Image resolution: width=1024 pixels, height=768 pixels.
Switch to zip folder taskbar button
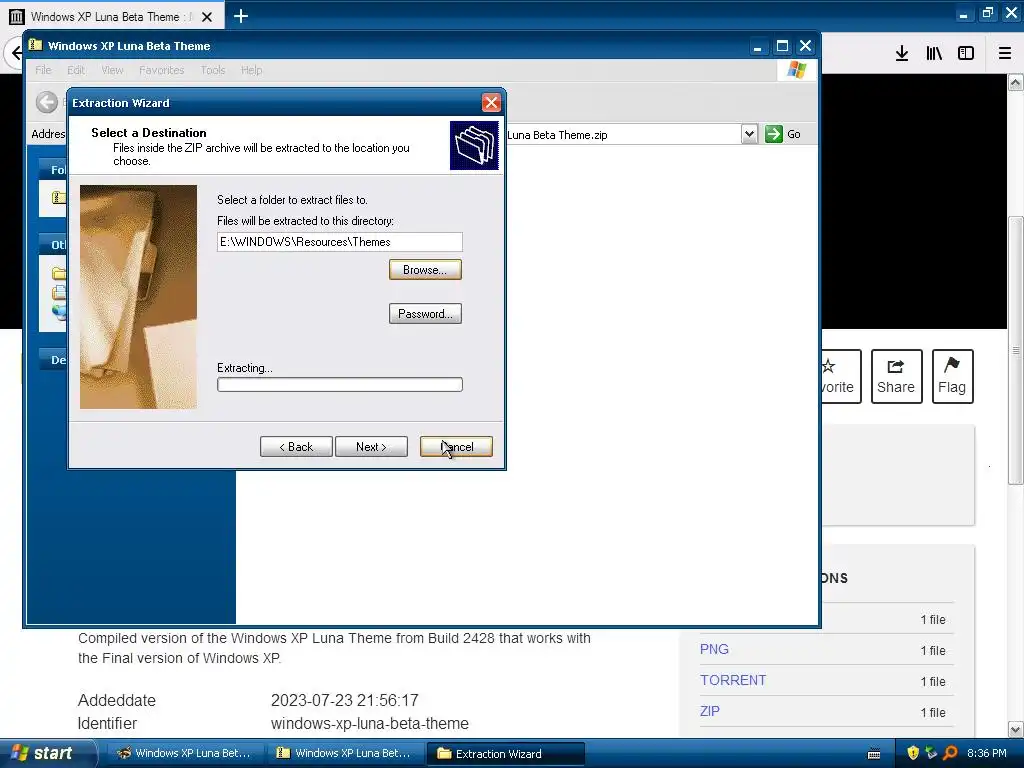click(x=344, y=753)
